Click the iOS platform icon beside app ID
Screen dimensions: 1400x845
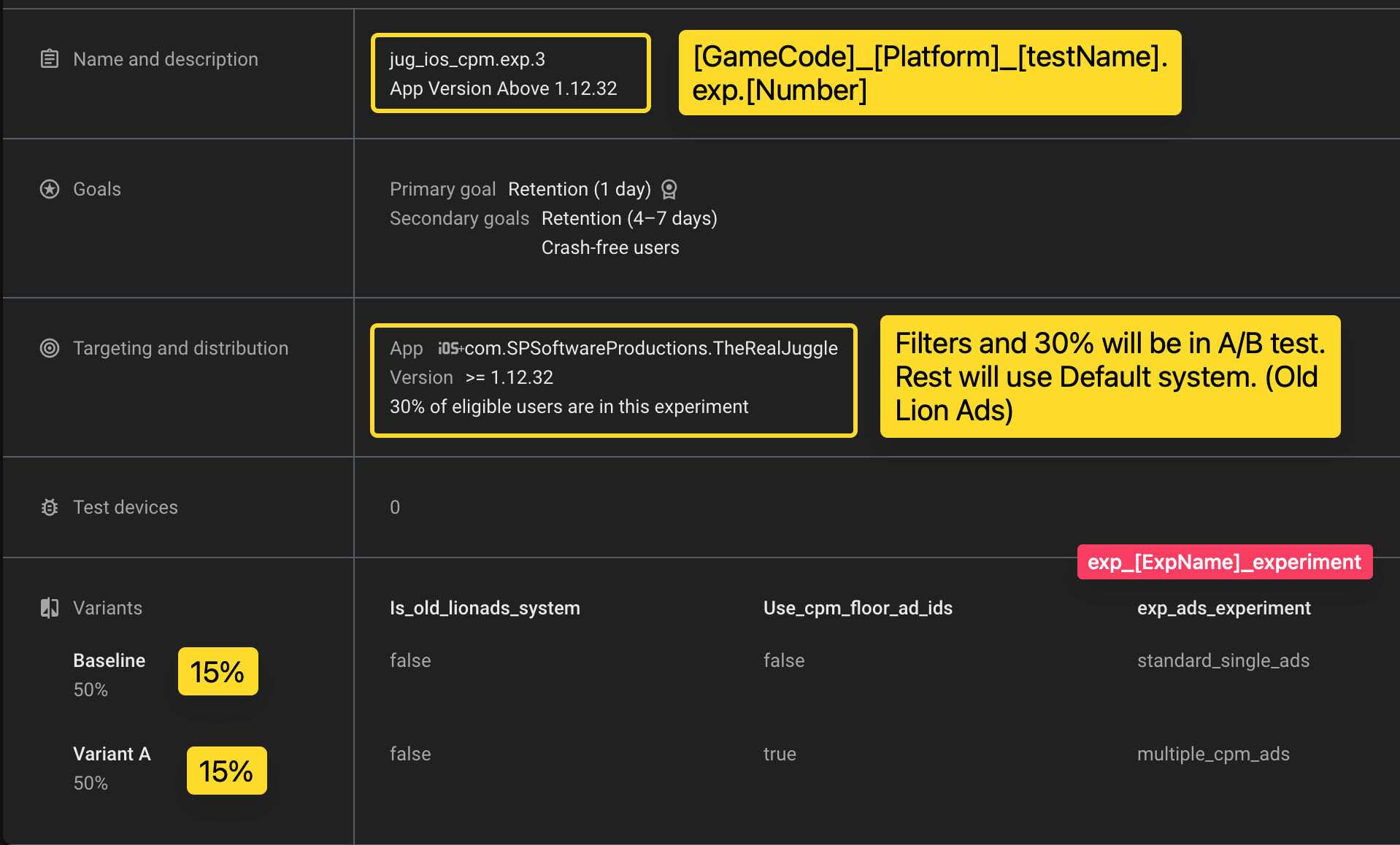[449, 349]
